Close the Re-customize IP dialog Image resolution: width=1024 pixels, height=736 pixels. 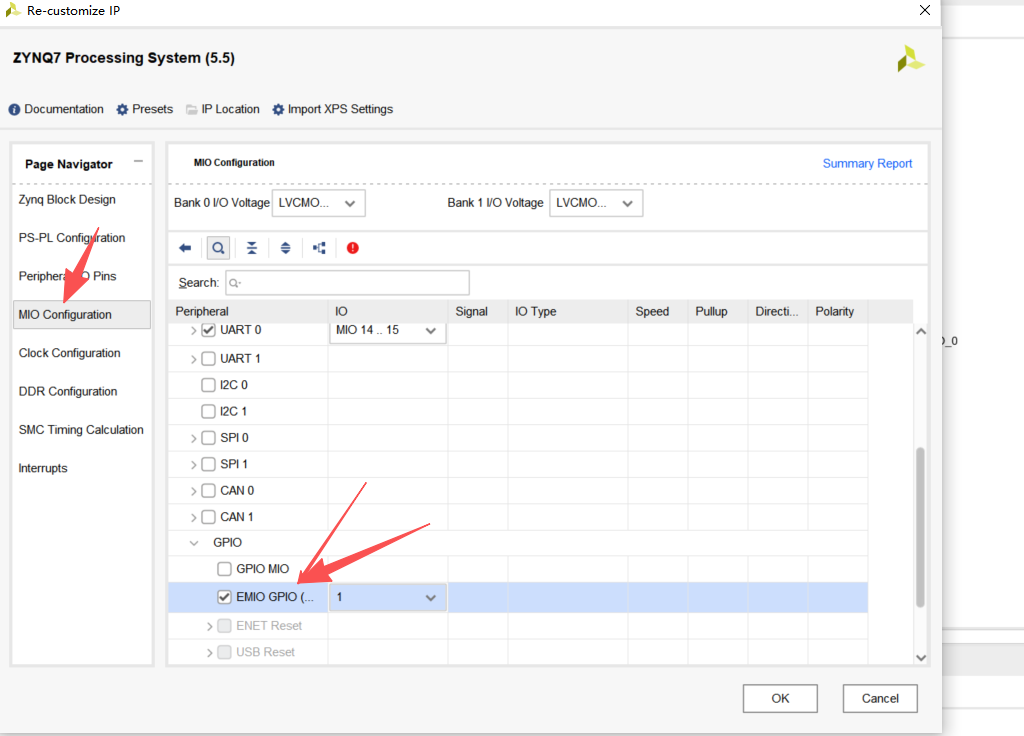coord(925,10)
